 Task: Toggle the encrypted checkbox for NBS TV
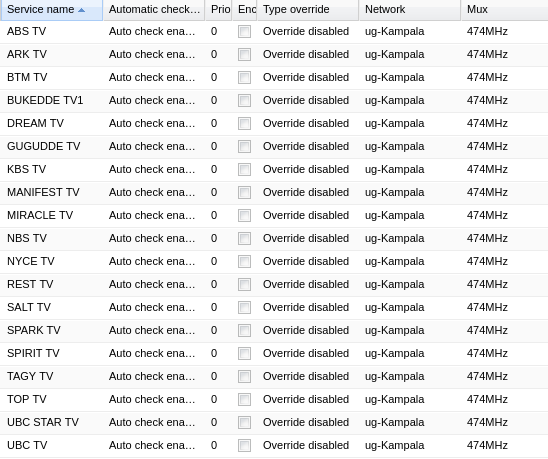pos(244,238)
